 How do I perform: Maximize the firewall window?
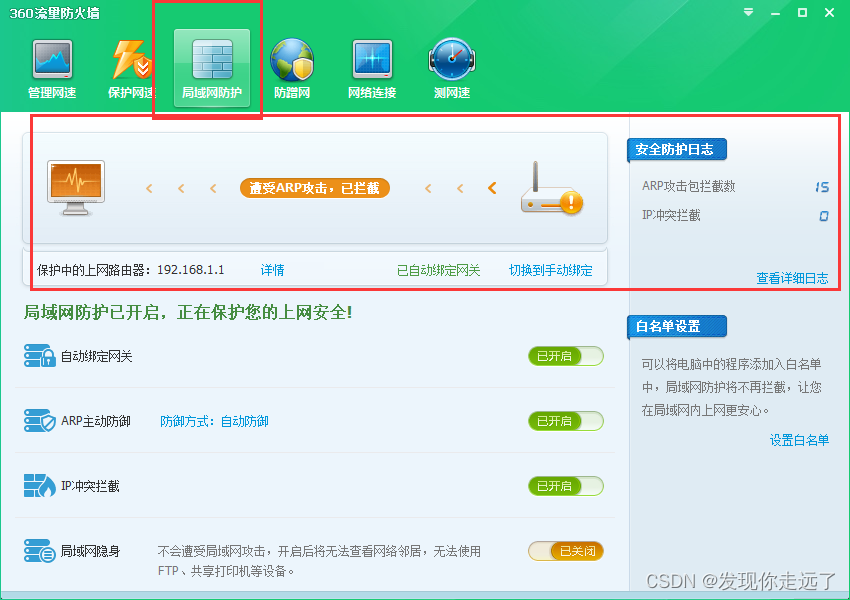pos(802,12)
